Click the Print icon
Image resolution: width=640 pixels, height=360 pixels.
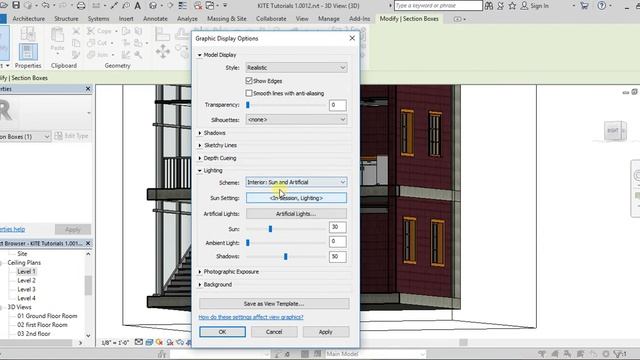81,6
